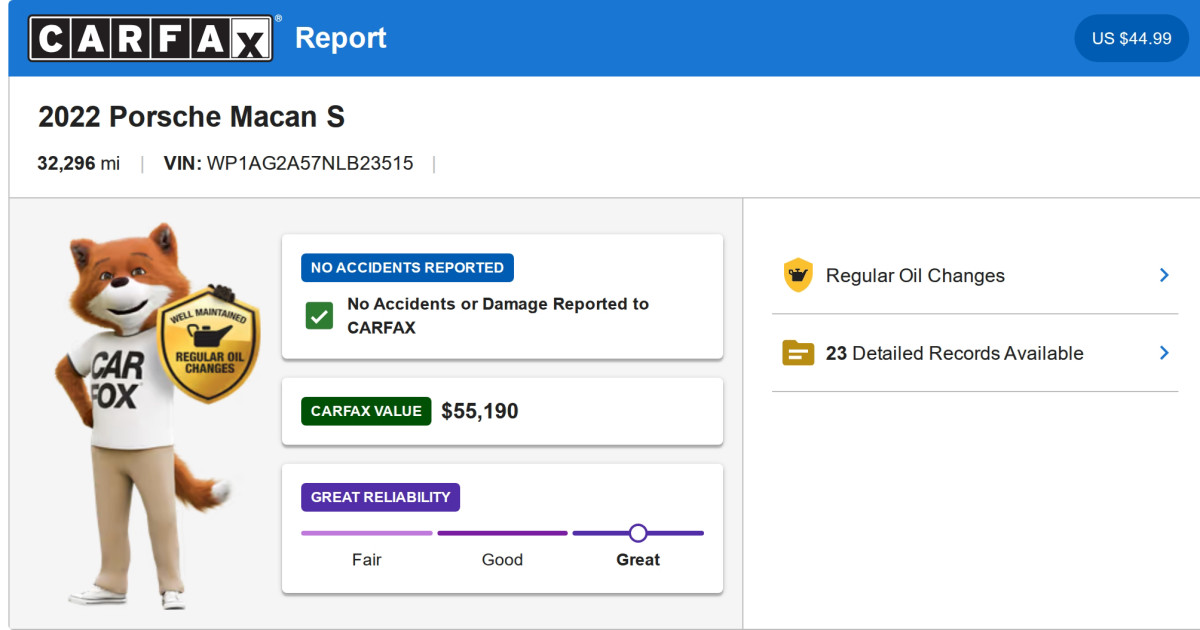Click the 32,296 mi mileage text
The height and width of the screenshot is (630, 1200).
point(78,163)
